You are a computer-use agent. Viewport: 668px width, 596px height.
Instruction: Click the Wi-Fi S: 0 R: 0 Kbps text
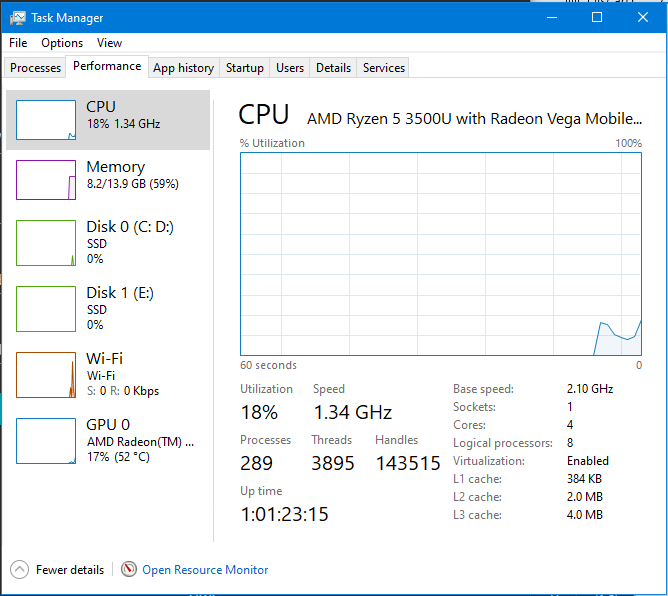123,391
